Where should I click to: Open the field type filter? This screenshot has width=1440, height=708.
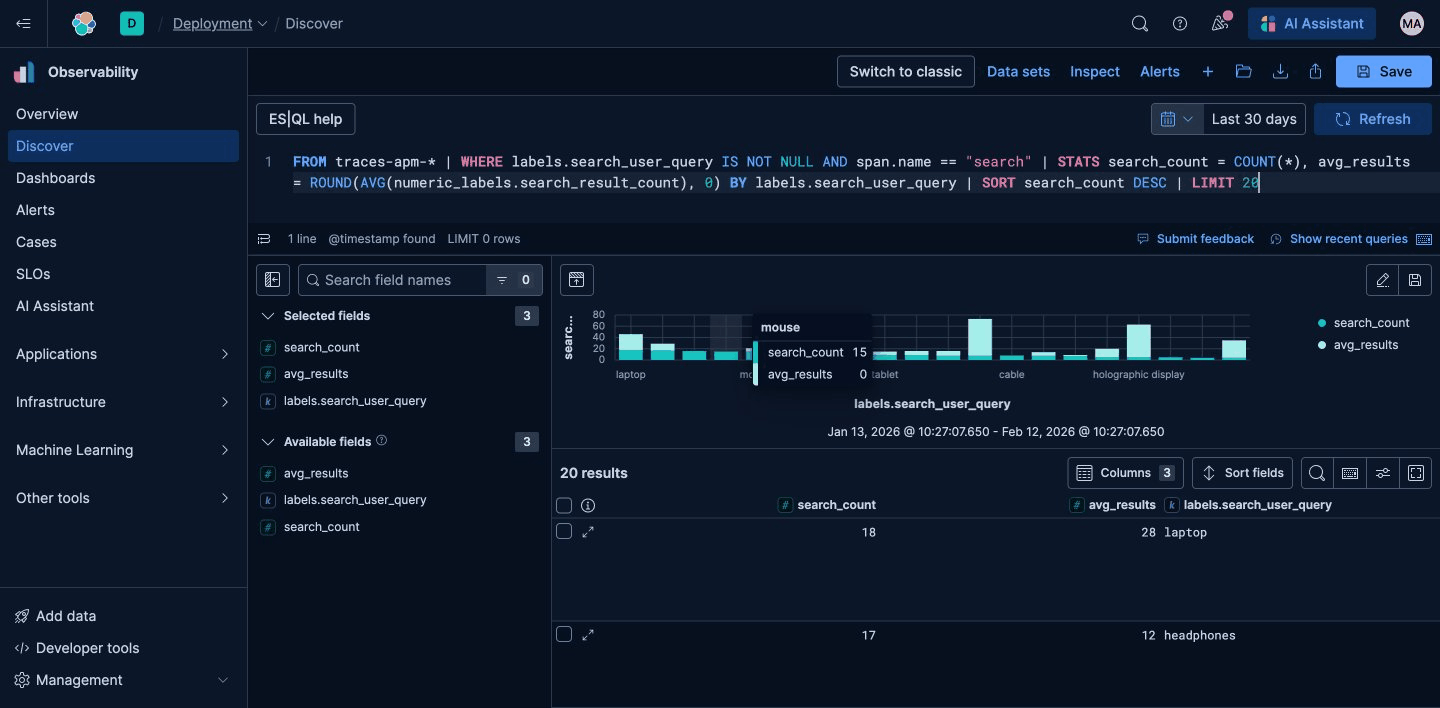[514, 280]
